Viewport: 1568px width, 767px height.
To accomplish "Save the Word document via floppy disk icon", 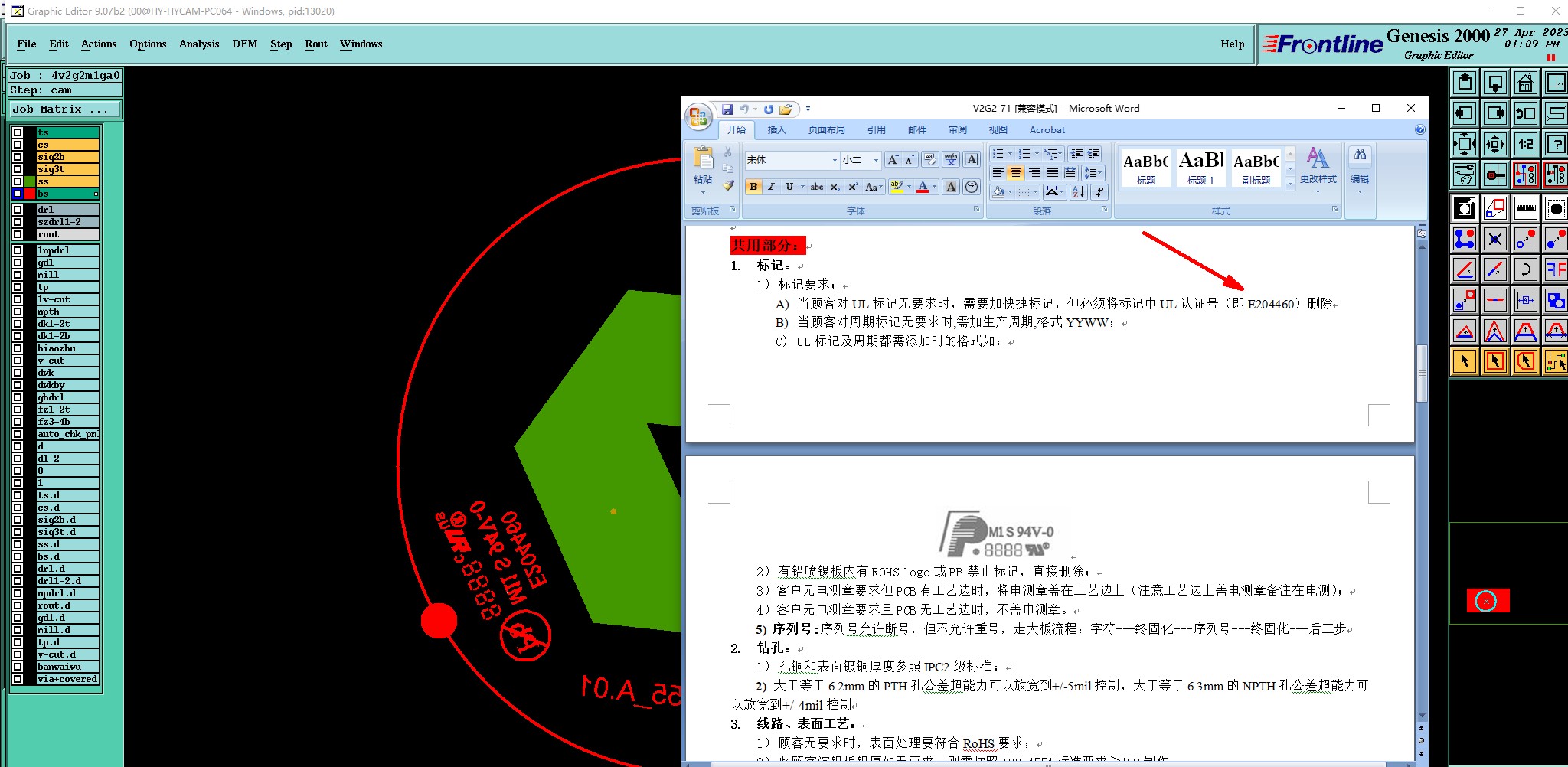I will (x=727, y=109).
